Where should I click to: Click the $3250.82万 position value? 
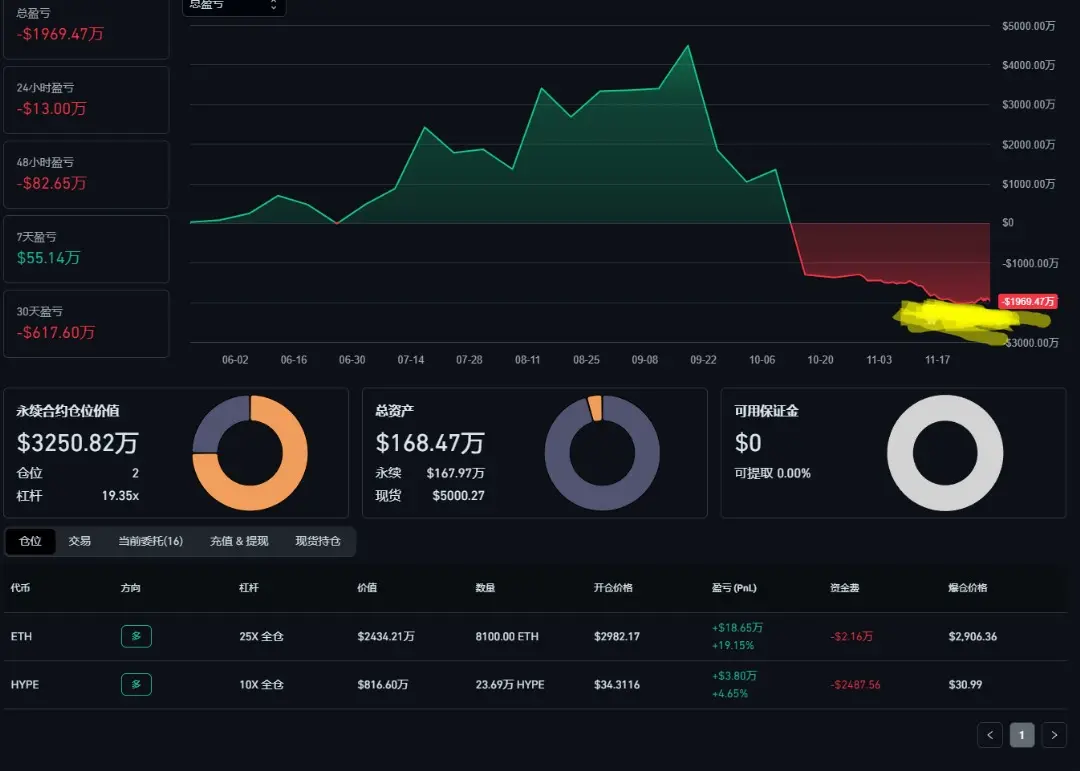[78, 442]
